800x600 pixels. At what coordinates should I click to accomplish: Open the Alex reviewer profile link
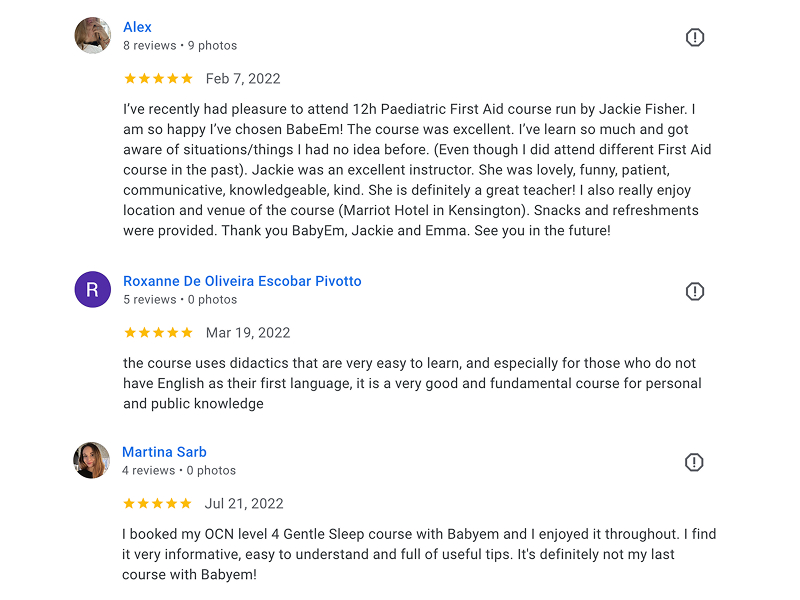coord(137,27)
